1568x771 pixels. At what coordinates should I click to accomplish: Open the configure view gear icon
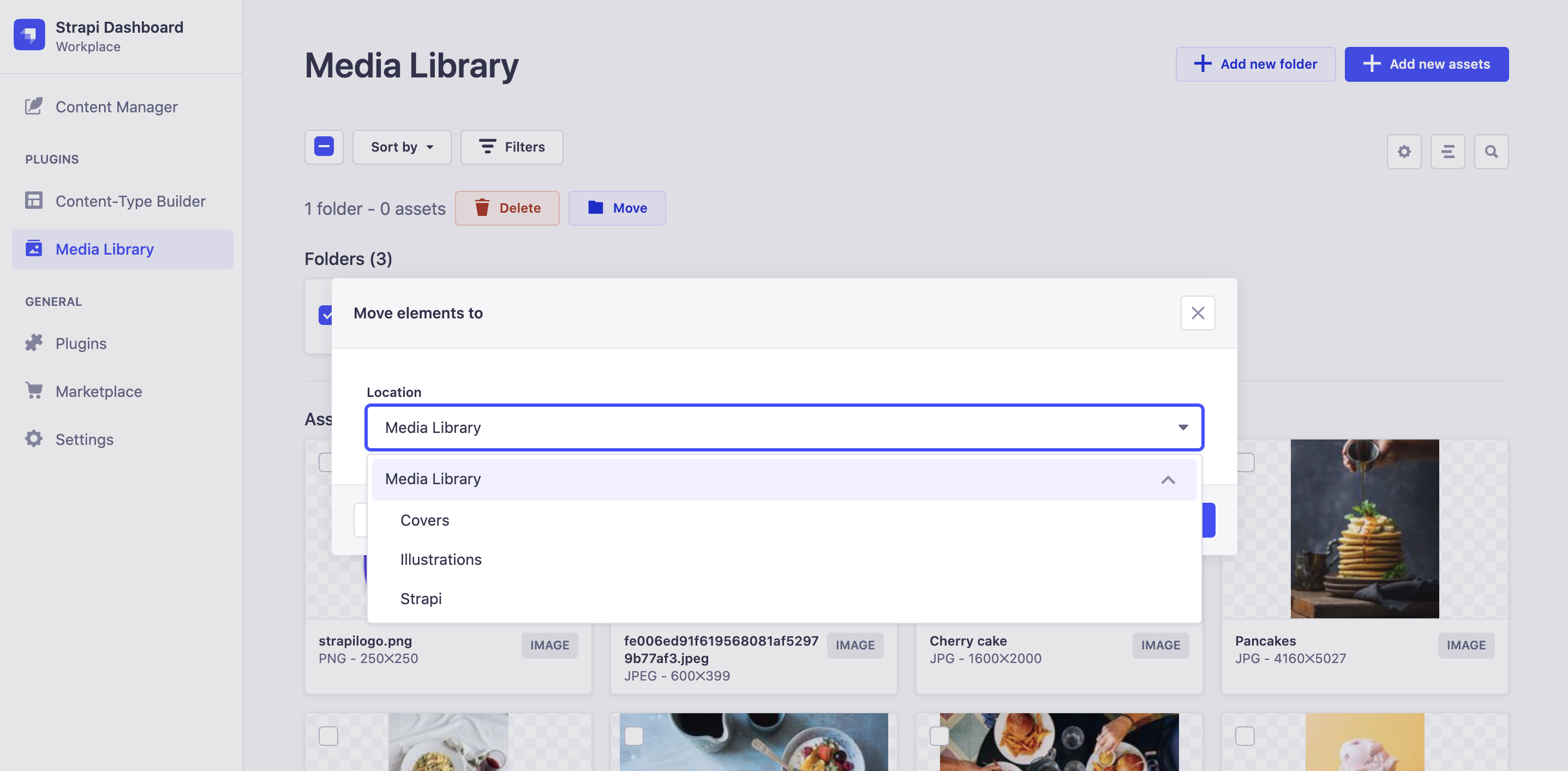(x=1404, y=152)
